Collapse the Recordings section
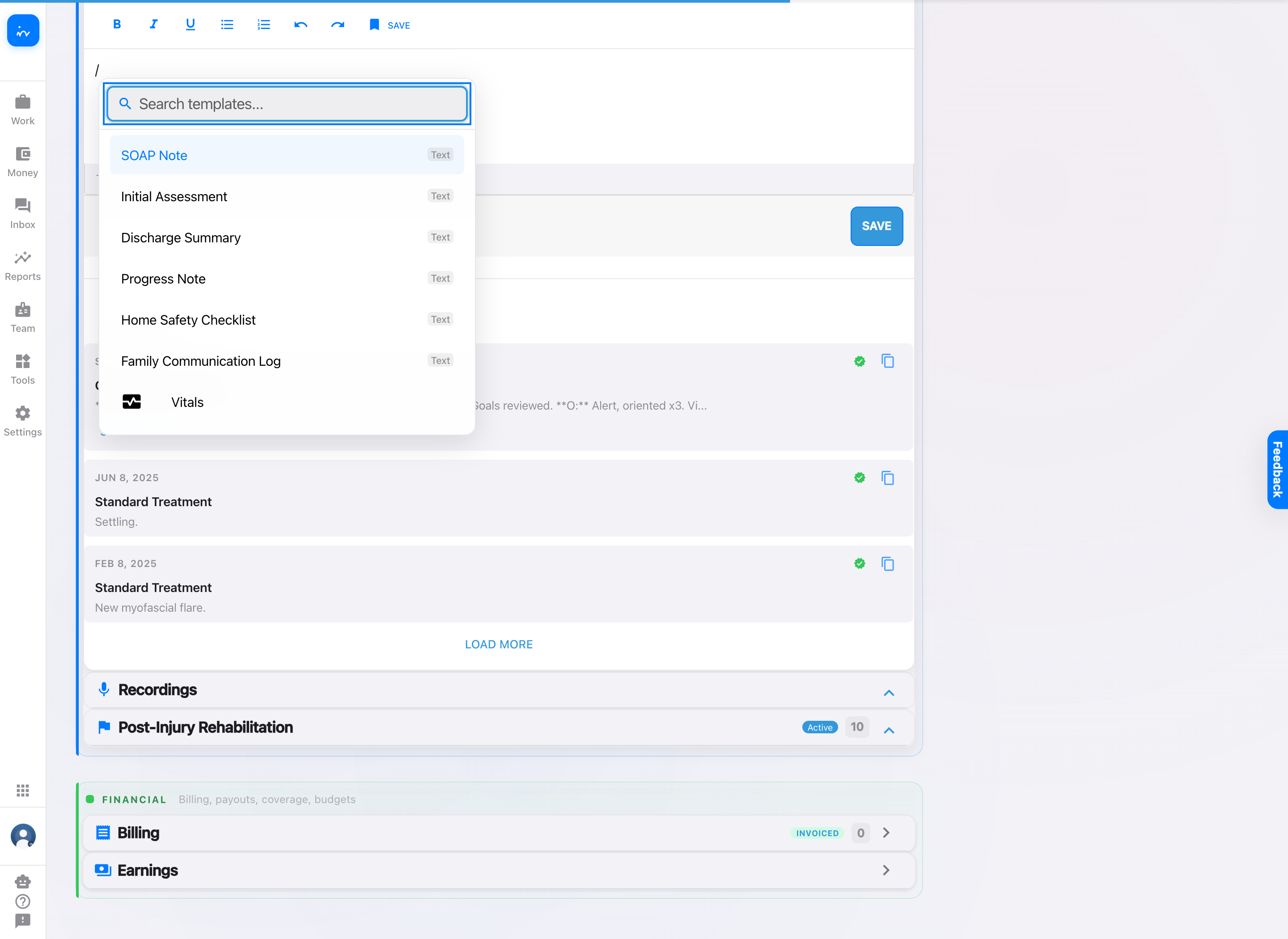This screenshot has height=939, width=1288. coord(889,693)
